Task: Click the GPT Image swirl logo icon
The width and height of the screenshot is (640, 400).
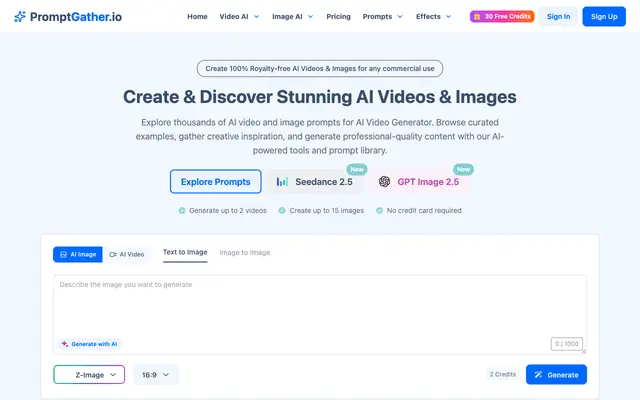Action: [384, 182]
